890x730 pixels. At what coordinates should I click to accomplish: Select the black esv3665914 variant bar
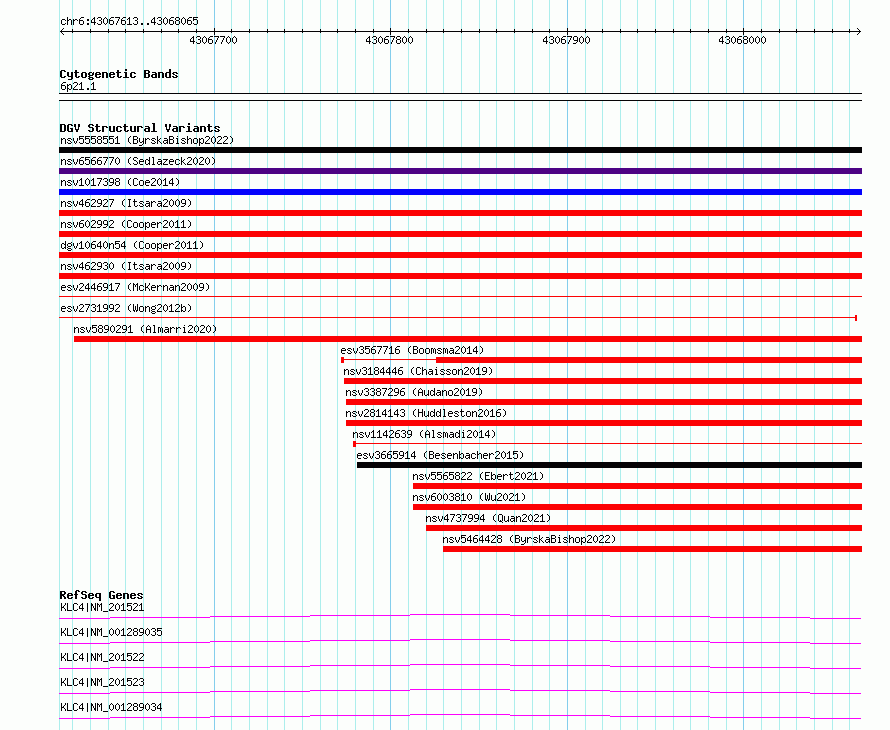[x=610, y=465]
